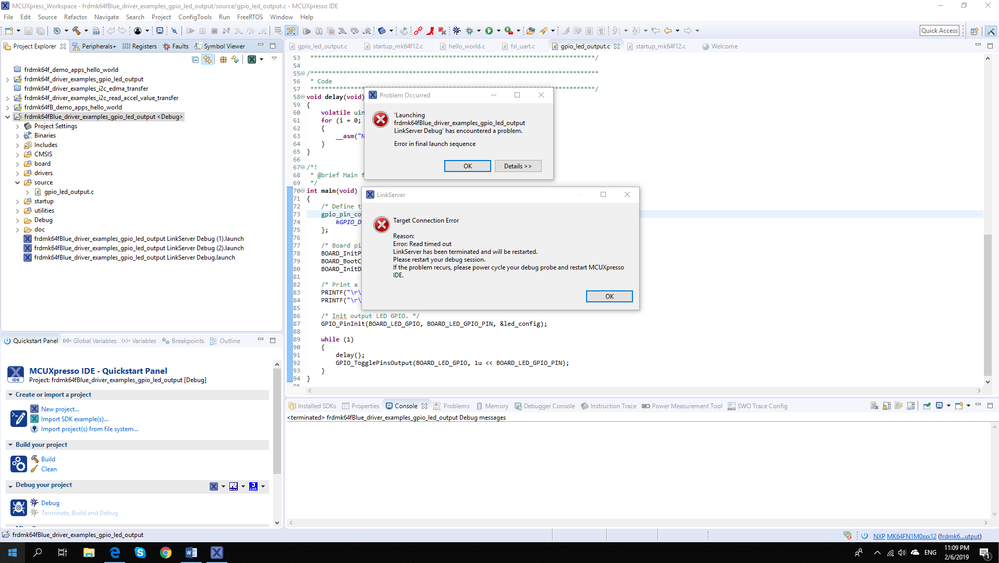The height and width of the screenshot is (563, 999).
Task: Switch to the Debugger Console tab
Action: point(545,406)
